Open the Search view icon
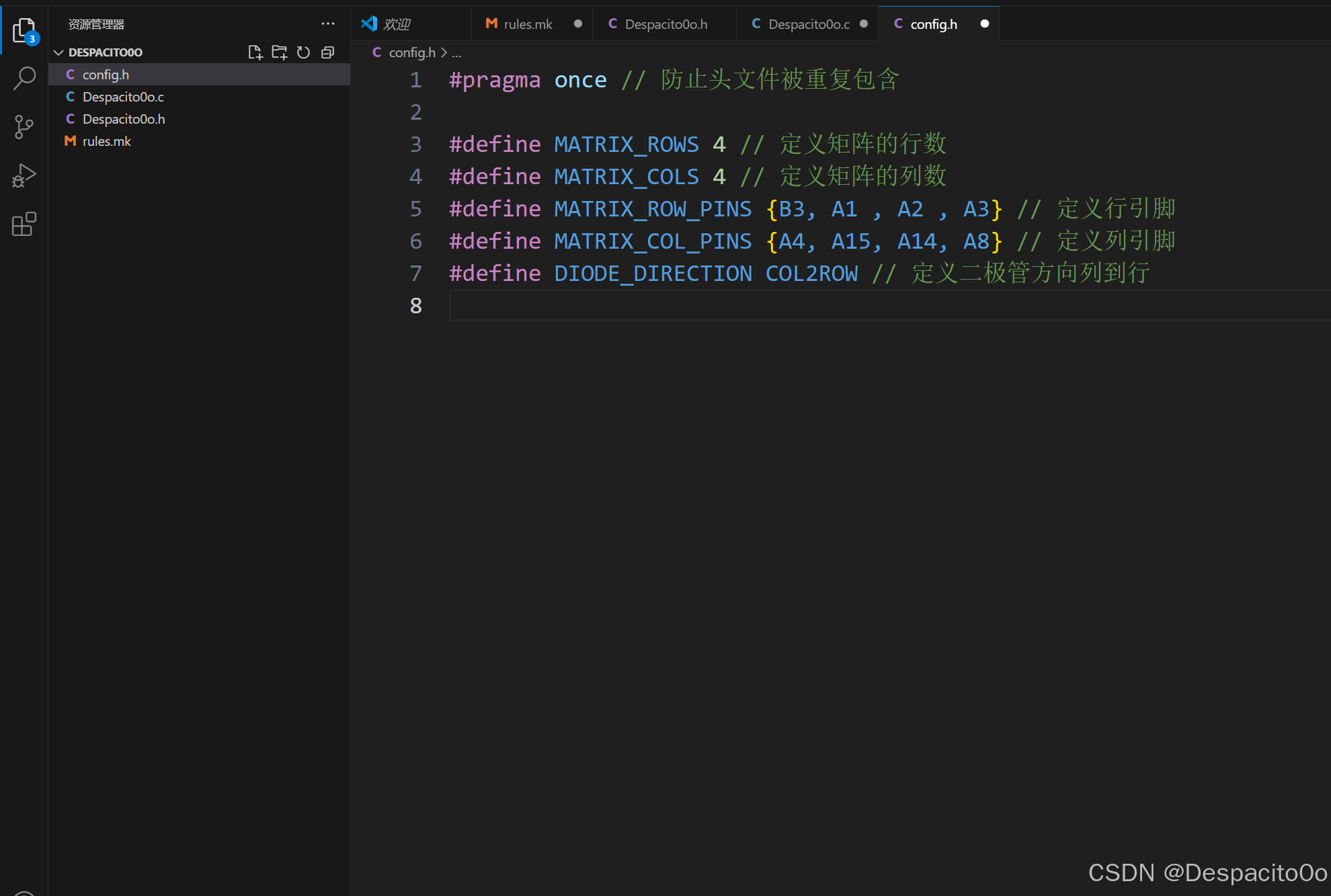 pyautogui.click(x=24, y=78)
